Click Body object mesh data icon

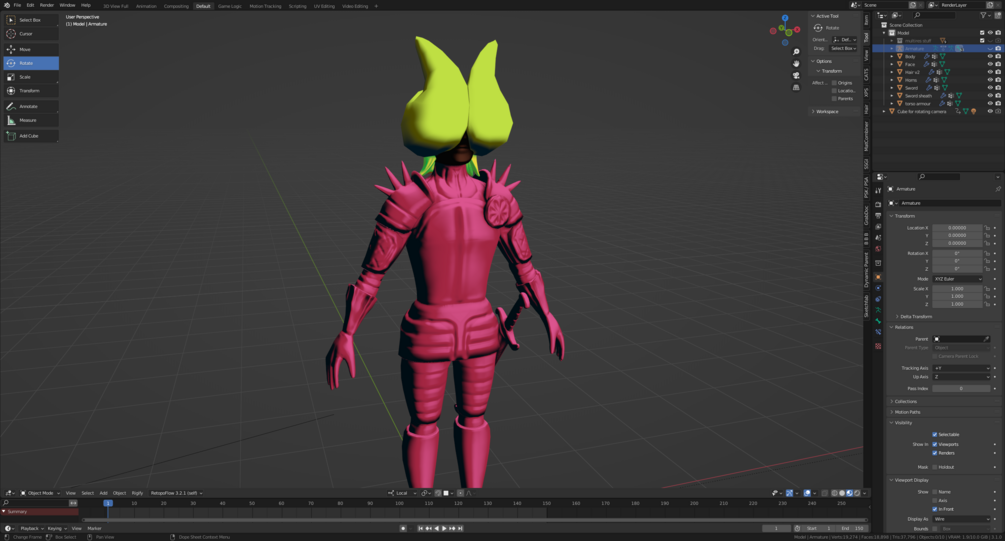[x=942, y=56]
